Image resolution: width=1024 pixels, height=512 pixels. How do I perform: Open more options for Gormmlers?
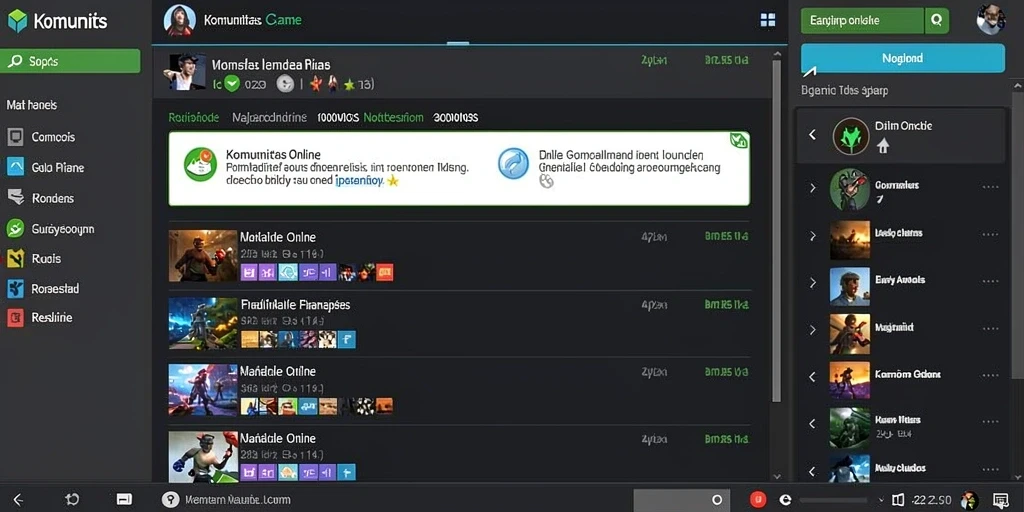(991, 187)
